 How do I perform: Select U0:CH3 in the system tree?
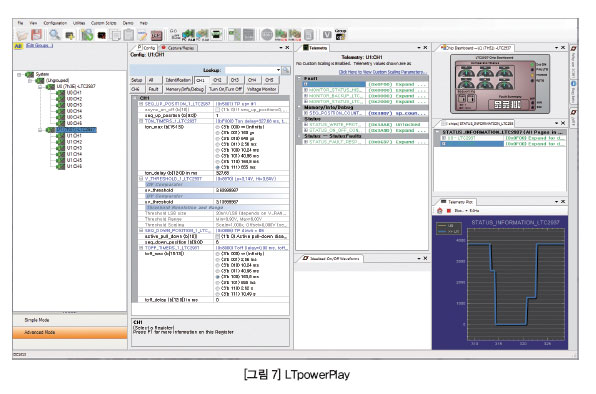[74, 105]
